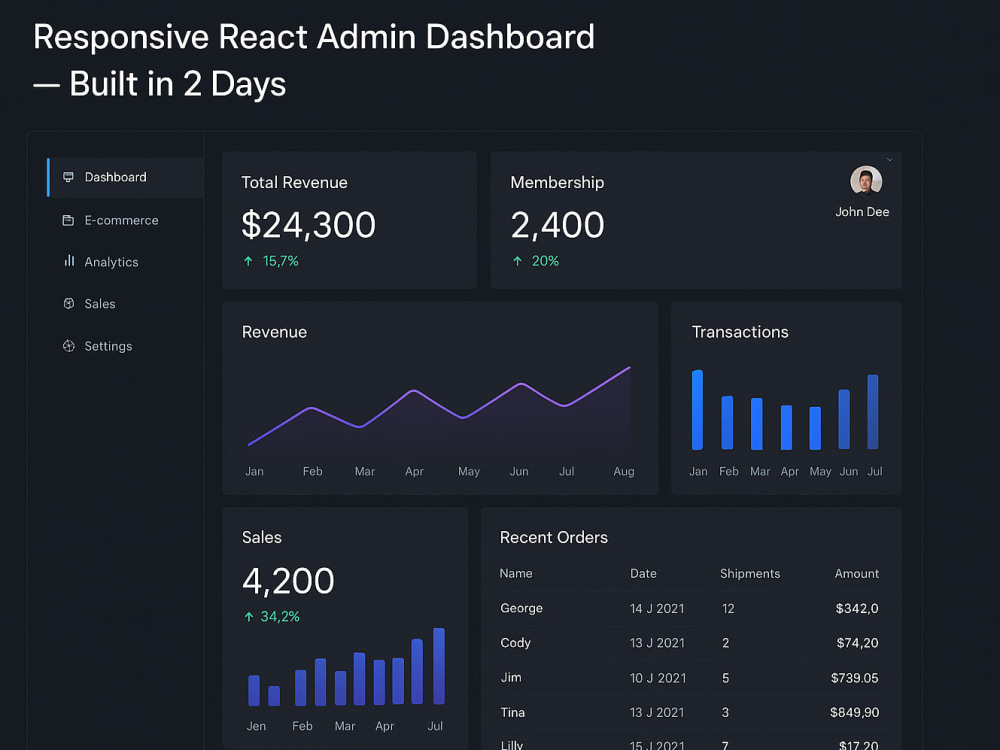Click the 15,7% revenue growth figure
Screen dimensions: 1000x750
click(x=281, y=261)
